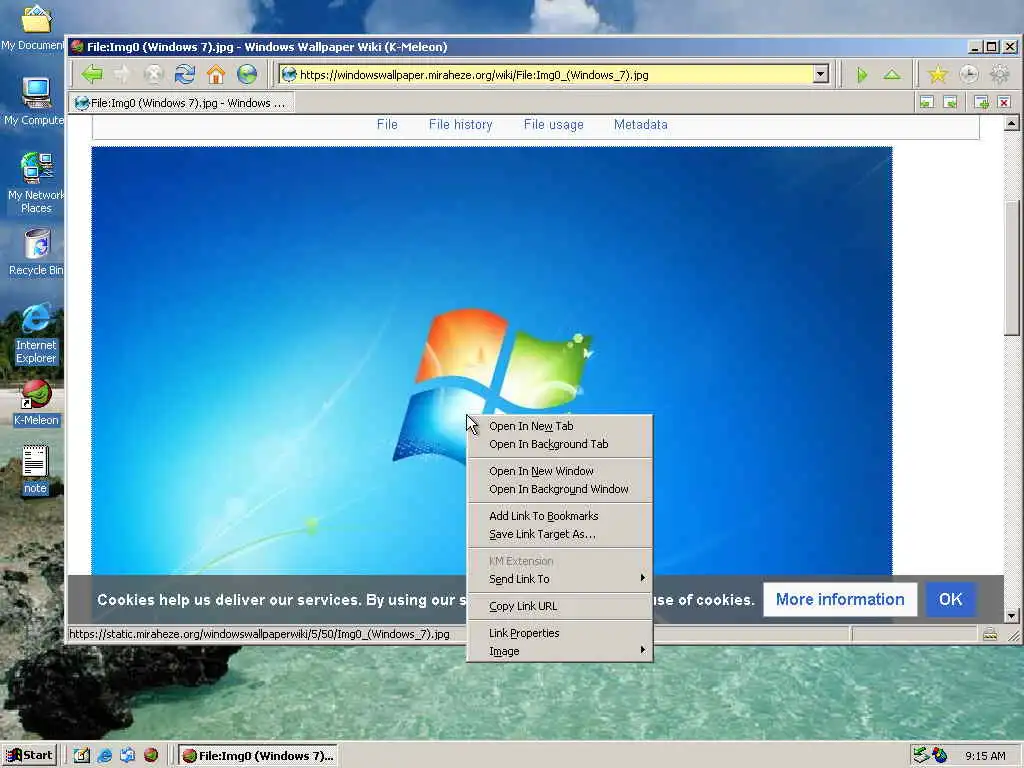This screenshot has width=1024, height=768.
Task: Jump to Metadata link
Action: pyautogui.click(x=641, y=125)
